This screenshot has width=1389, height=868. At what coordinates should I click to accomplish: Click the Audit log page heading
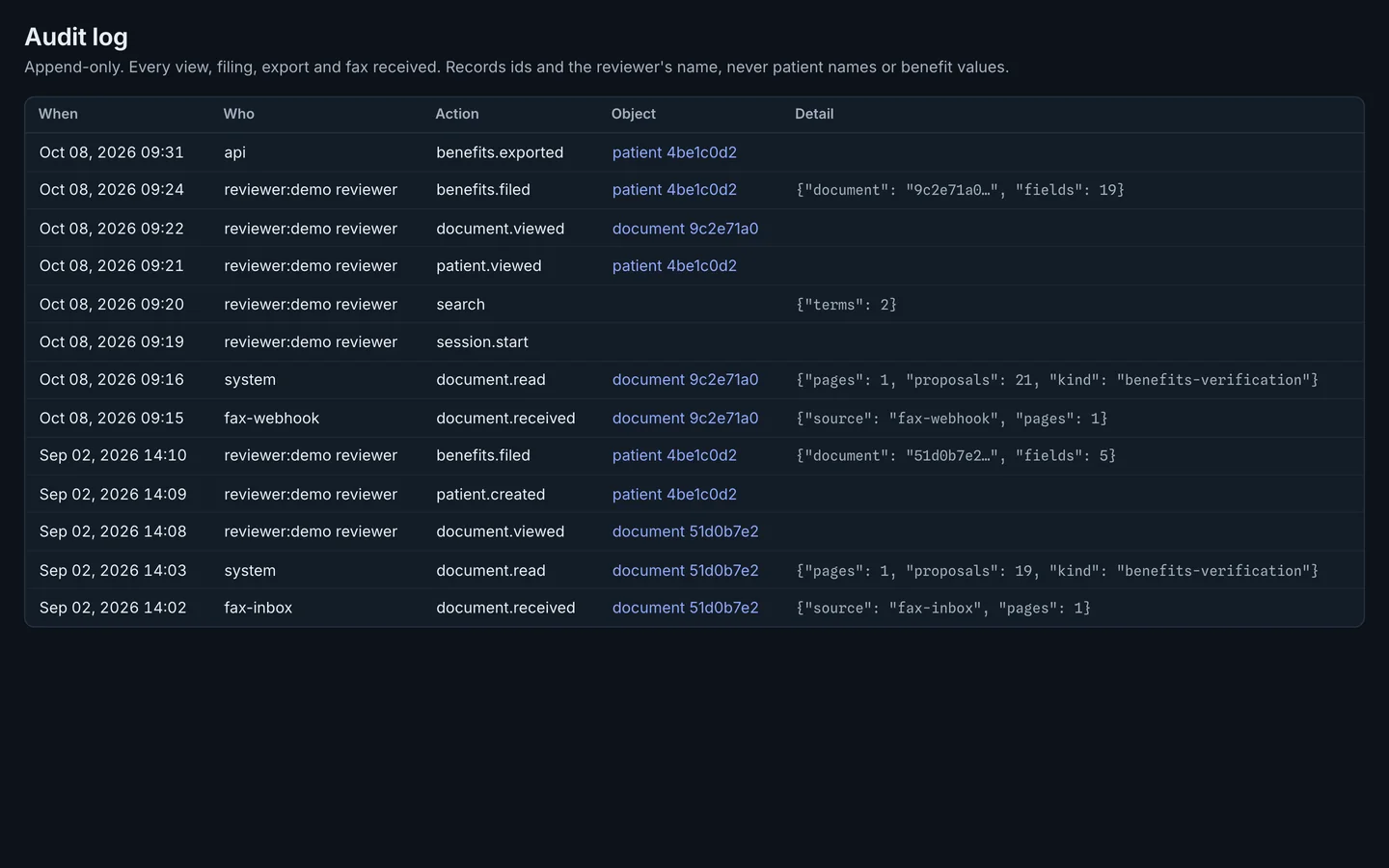pyautogui.click(x=76, y=37)
